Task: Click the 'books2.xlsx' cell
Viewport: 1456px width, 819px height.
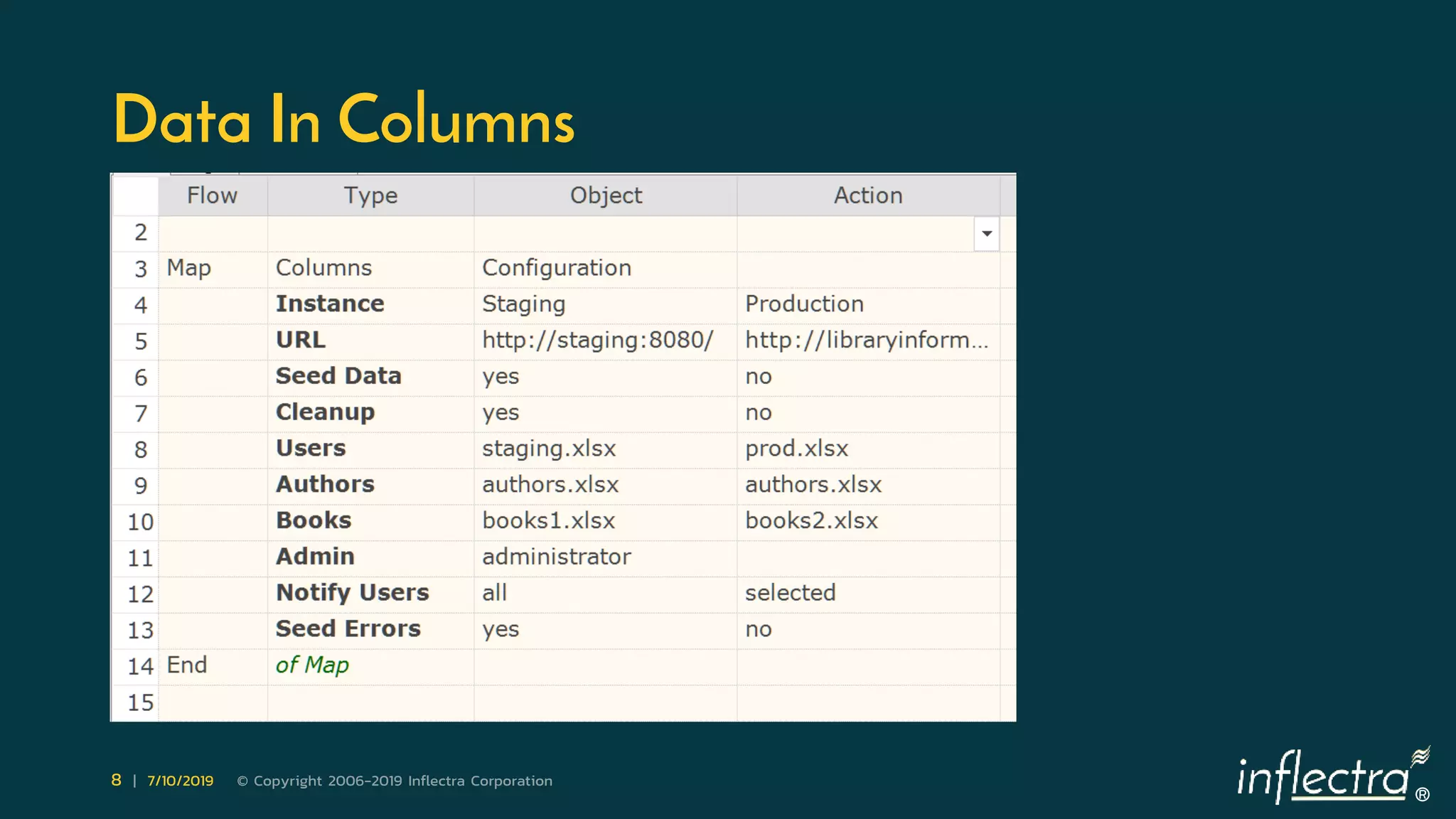Action: (868, 523)
